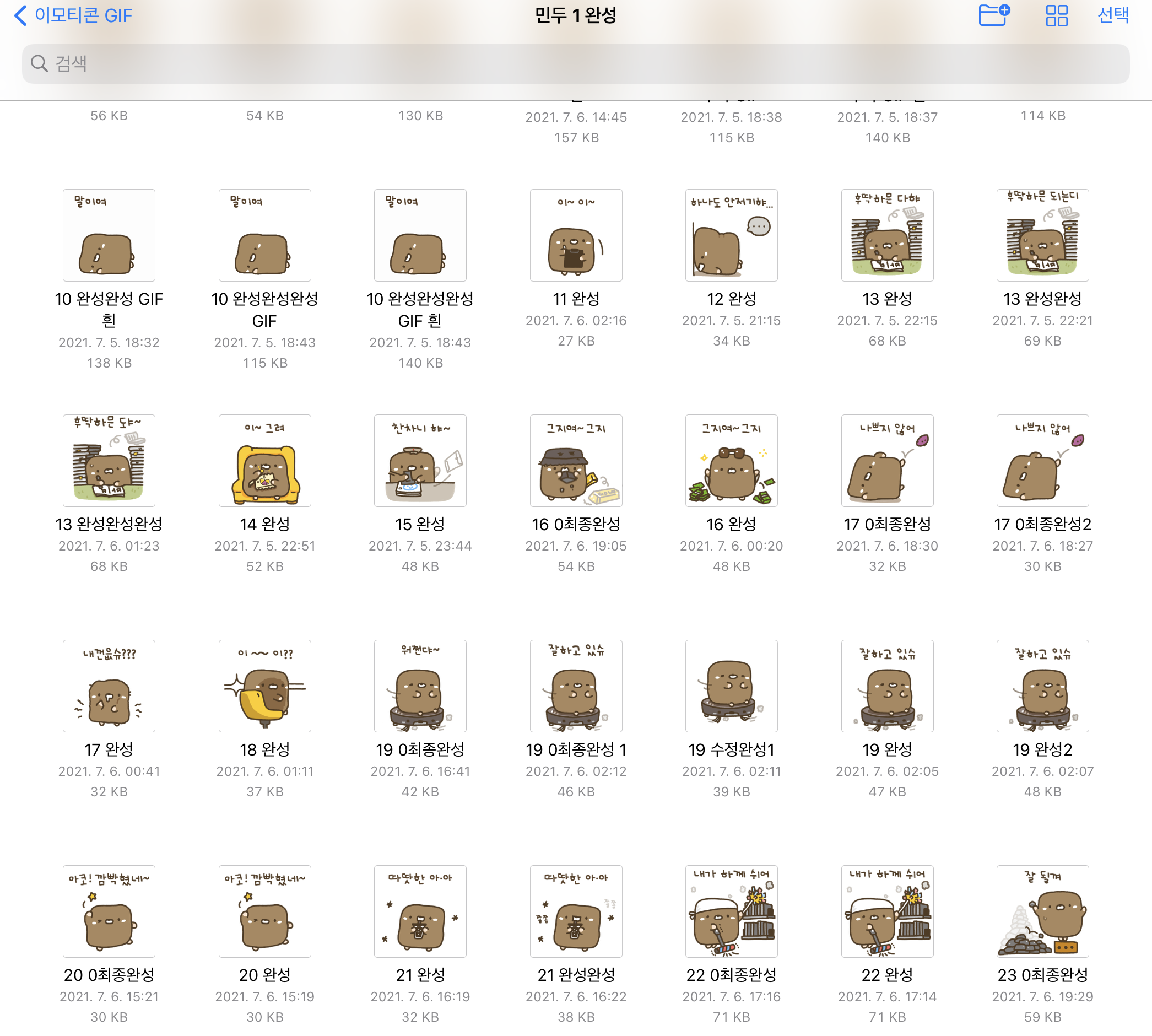Open the 14 완성 yellow sofa thumbnail

[x=264, y=461]
